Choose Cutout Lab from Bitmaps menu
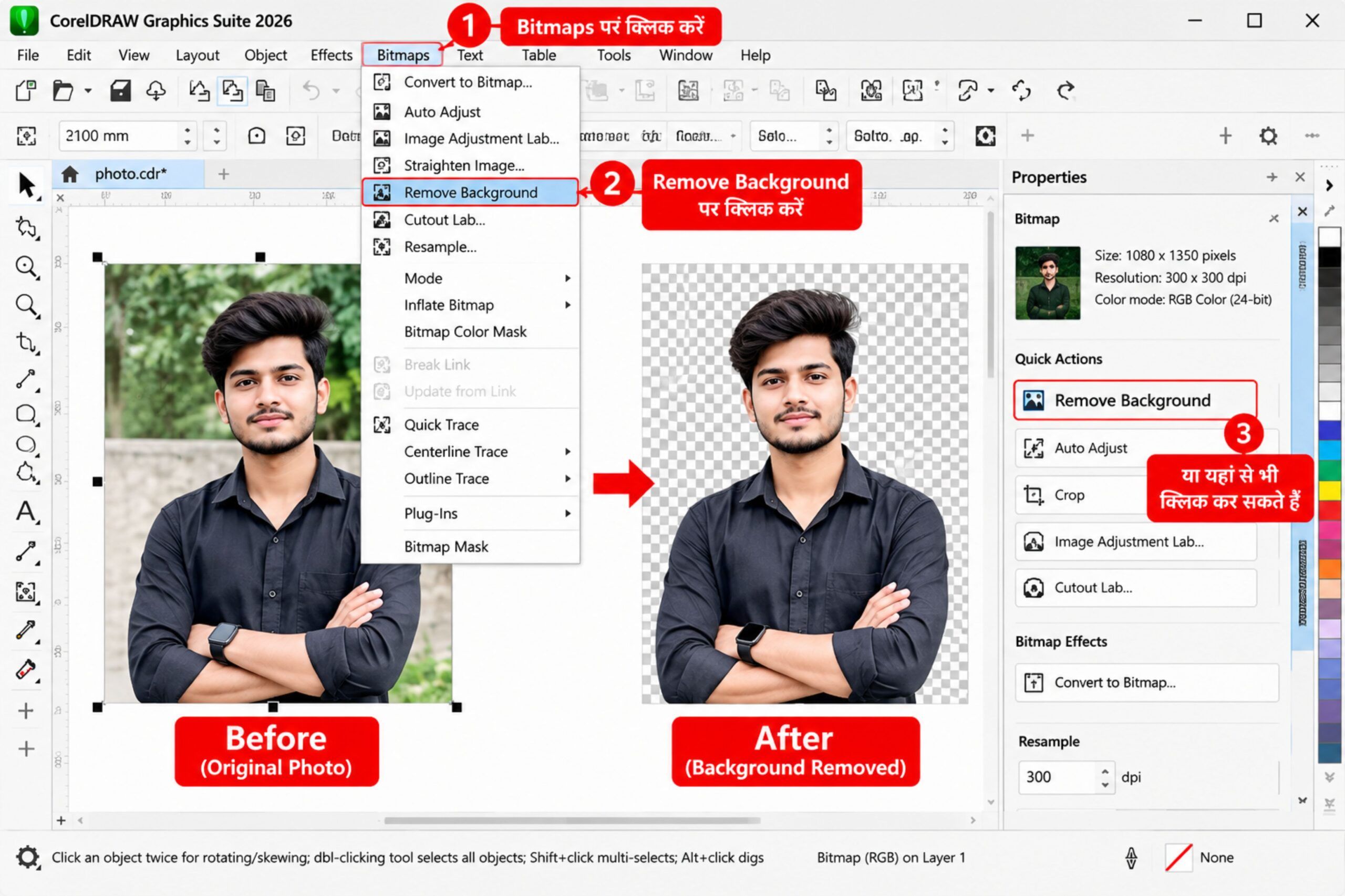 click(470, 220)
